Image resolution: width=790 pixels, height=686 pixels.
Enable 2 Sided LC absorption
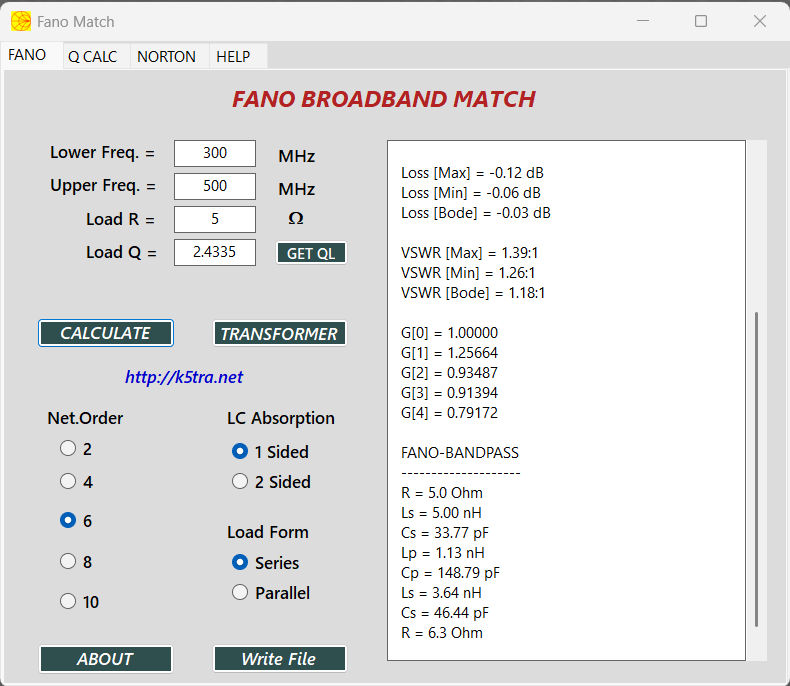(240, 481)
